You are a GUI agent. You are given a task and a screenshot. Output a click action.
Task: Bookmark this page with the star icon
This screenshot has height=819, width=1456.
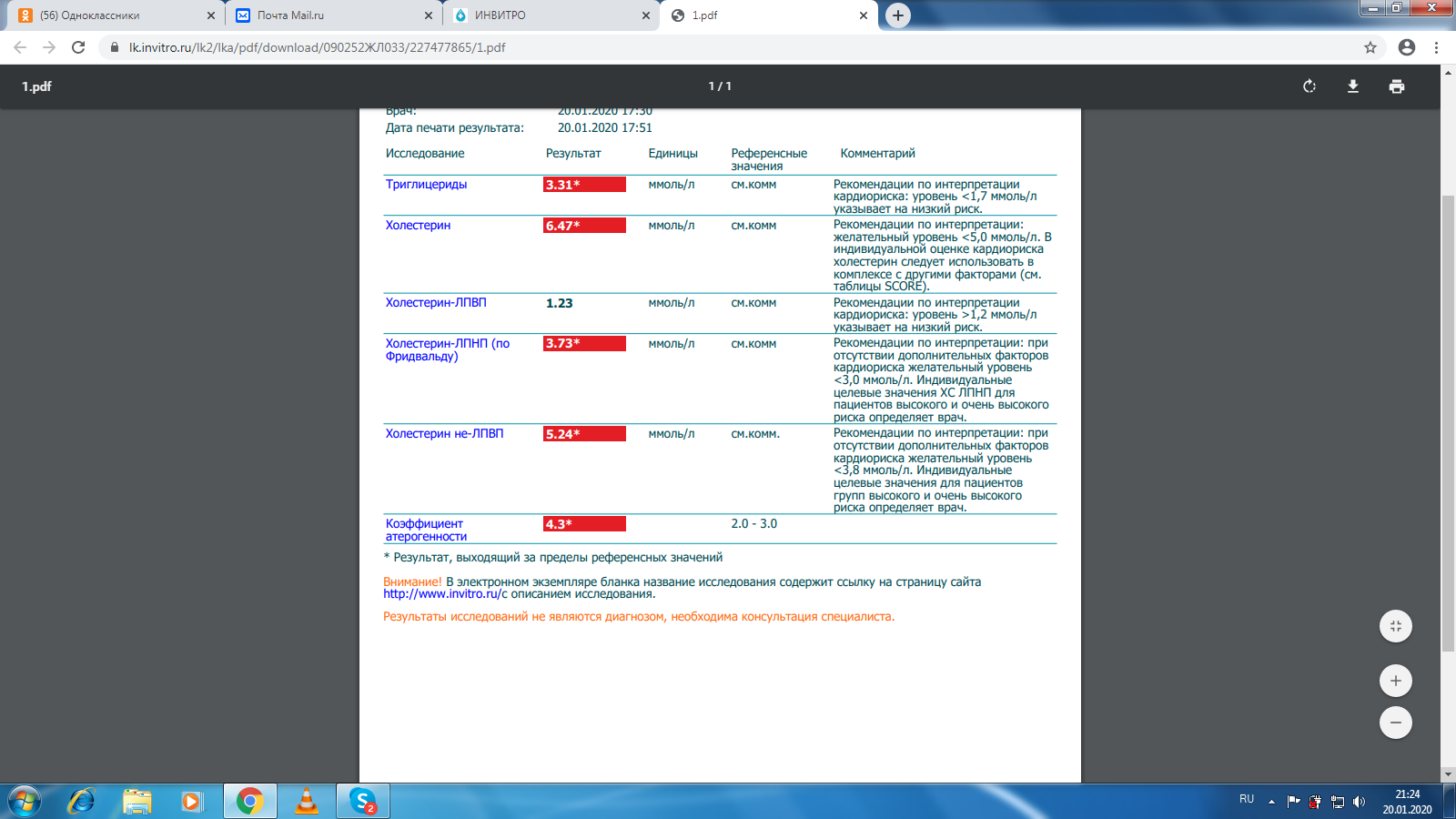(x=1370, y=47)
